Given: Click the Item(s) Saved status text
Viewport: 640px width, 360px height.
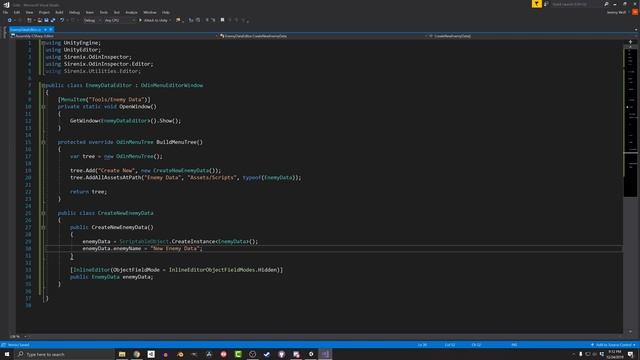Looking at the screenshot, I should click(x=18, y=345).
